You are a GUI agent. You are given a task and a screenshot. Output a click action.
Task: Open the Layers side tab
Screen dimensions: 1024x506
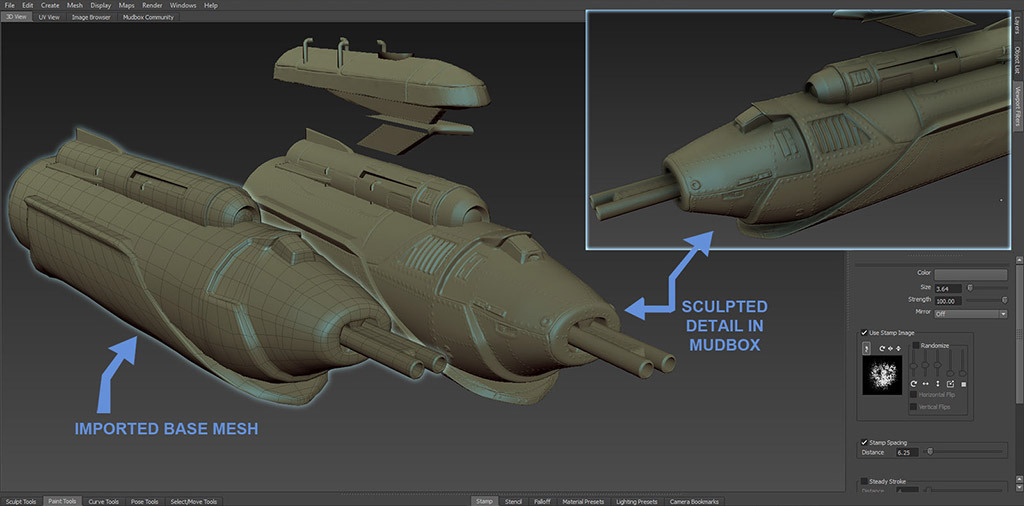tap(1017, 26)
